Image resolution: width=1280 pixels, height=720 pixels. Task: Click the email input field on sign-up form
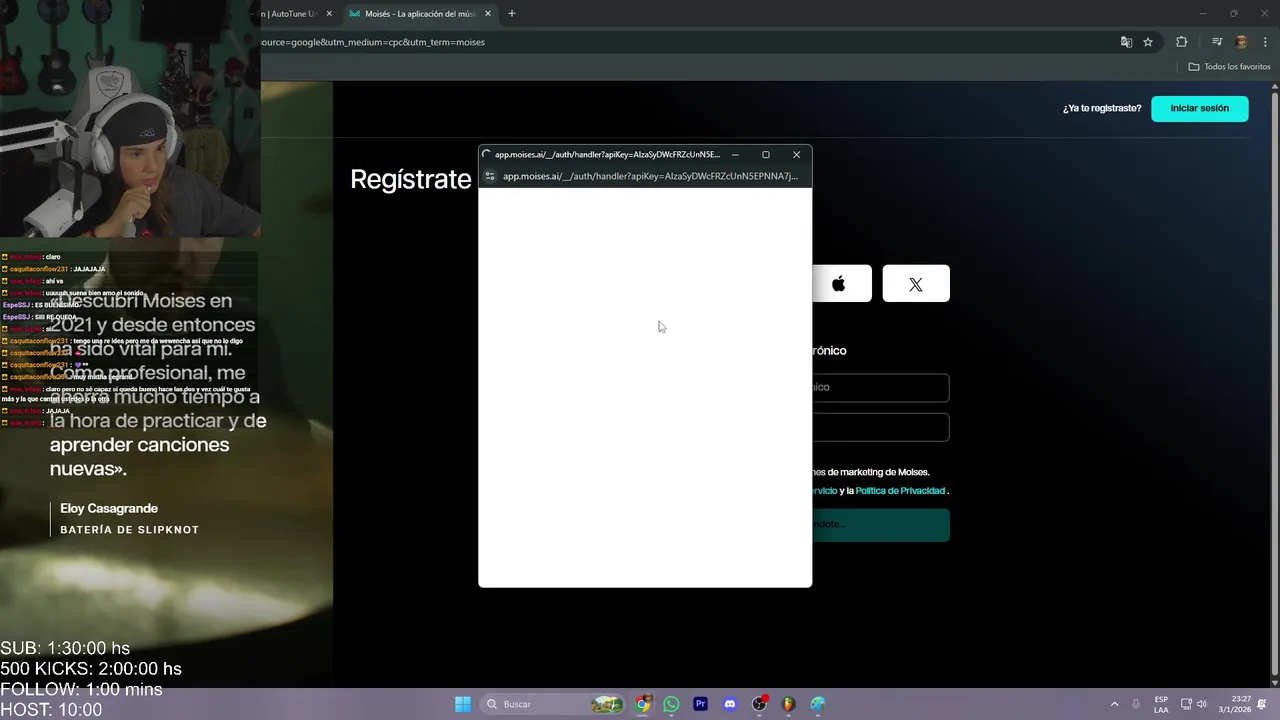tap(880, 387)
